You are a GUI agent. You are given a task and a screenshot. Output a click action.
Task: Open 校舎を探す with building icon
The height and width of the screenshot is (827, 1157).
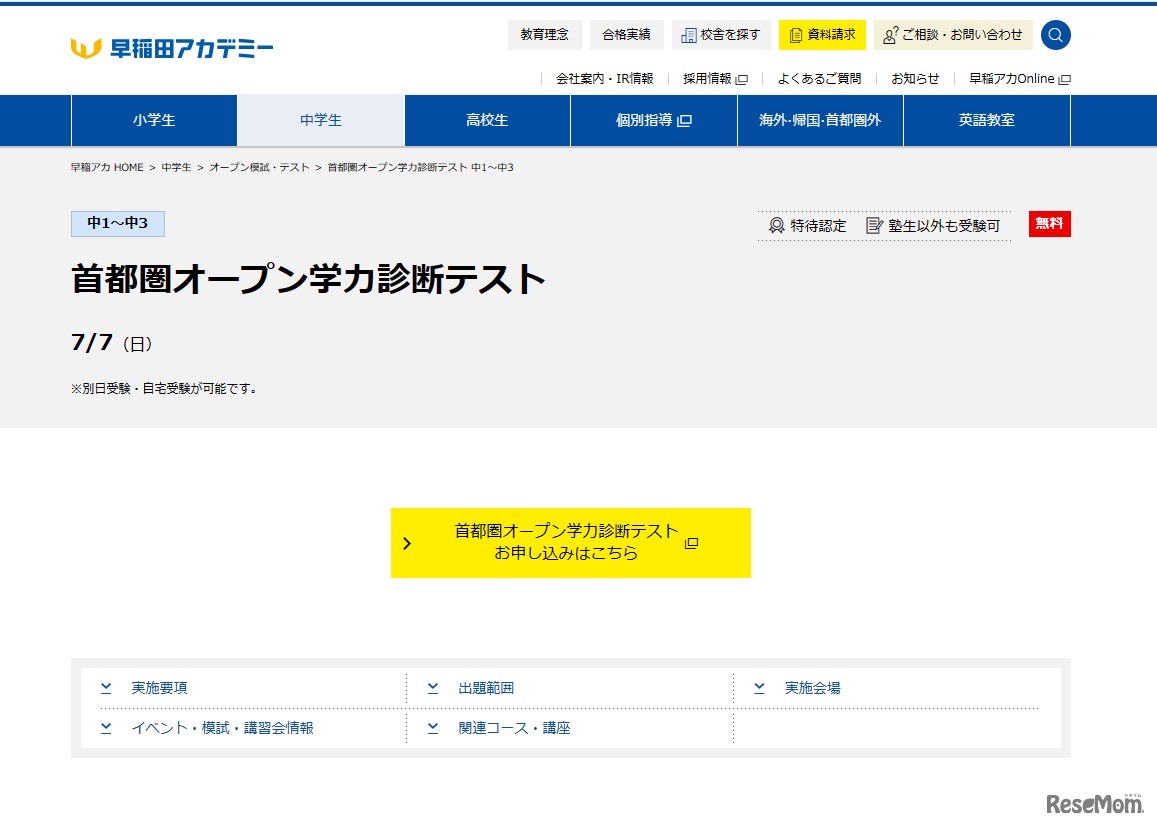[720, 35]
